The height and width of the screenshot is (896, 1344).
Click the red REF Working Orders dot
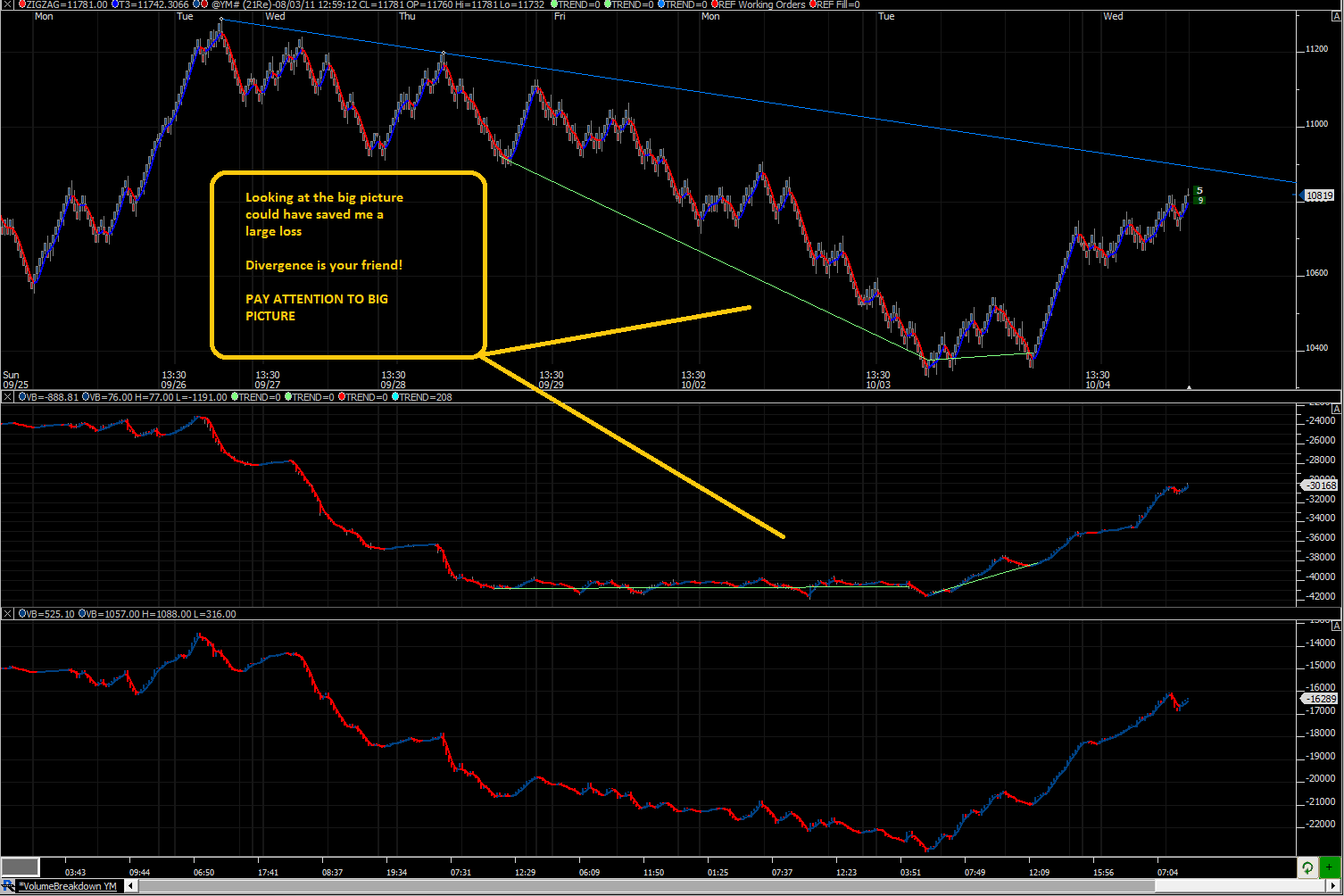[x=715, y=4]
